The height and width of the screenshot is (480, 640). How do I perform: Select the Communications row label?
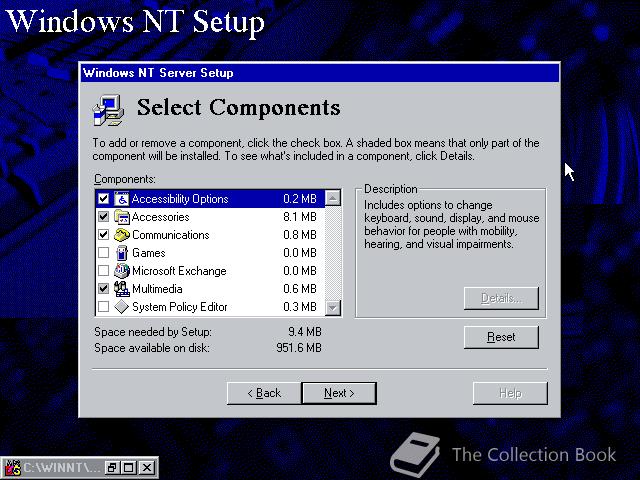pyautogui.click(x=171, y=235)
